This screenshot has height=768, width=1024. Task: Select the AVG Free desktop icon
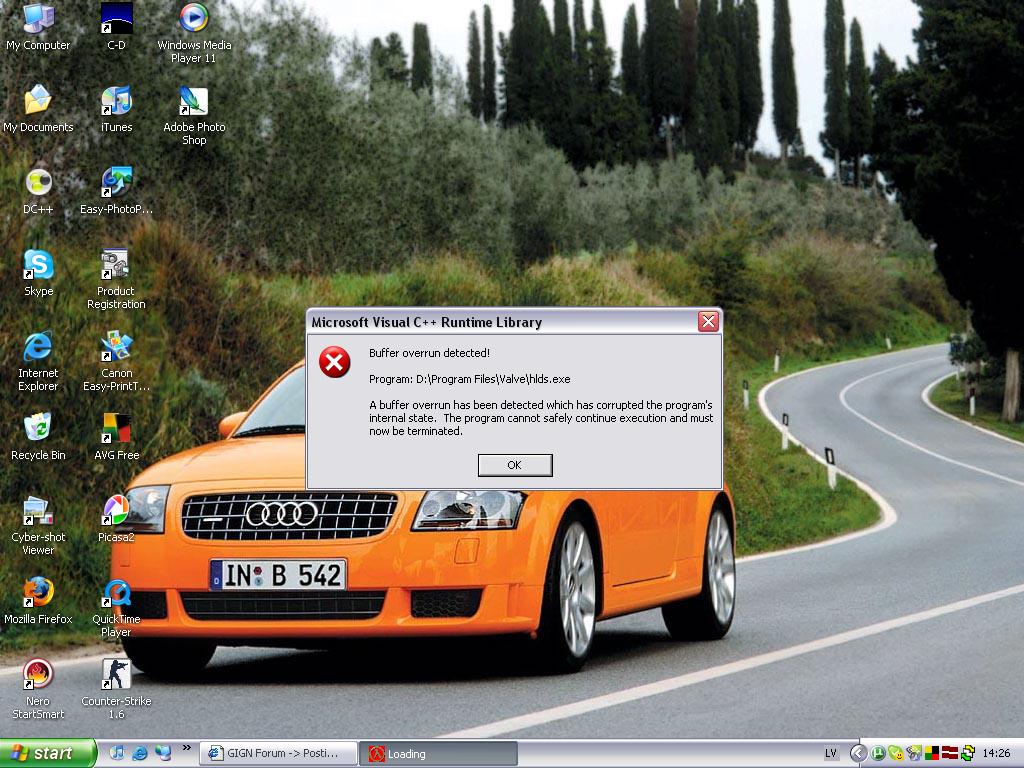pyautogui.click(x=116, y=429)
